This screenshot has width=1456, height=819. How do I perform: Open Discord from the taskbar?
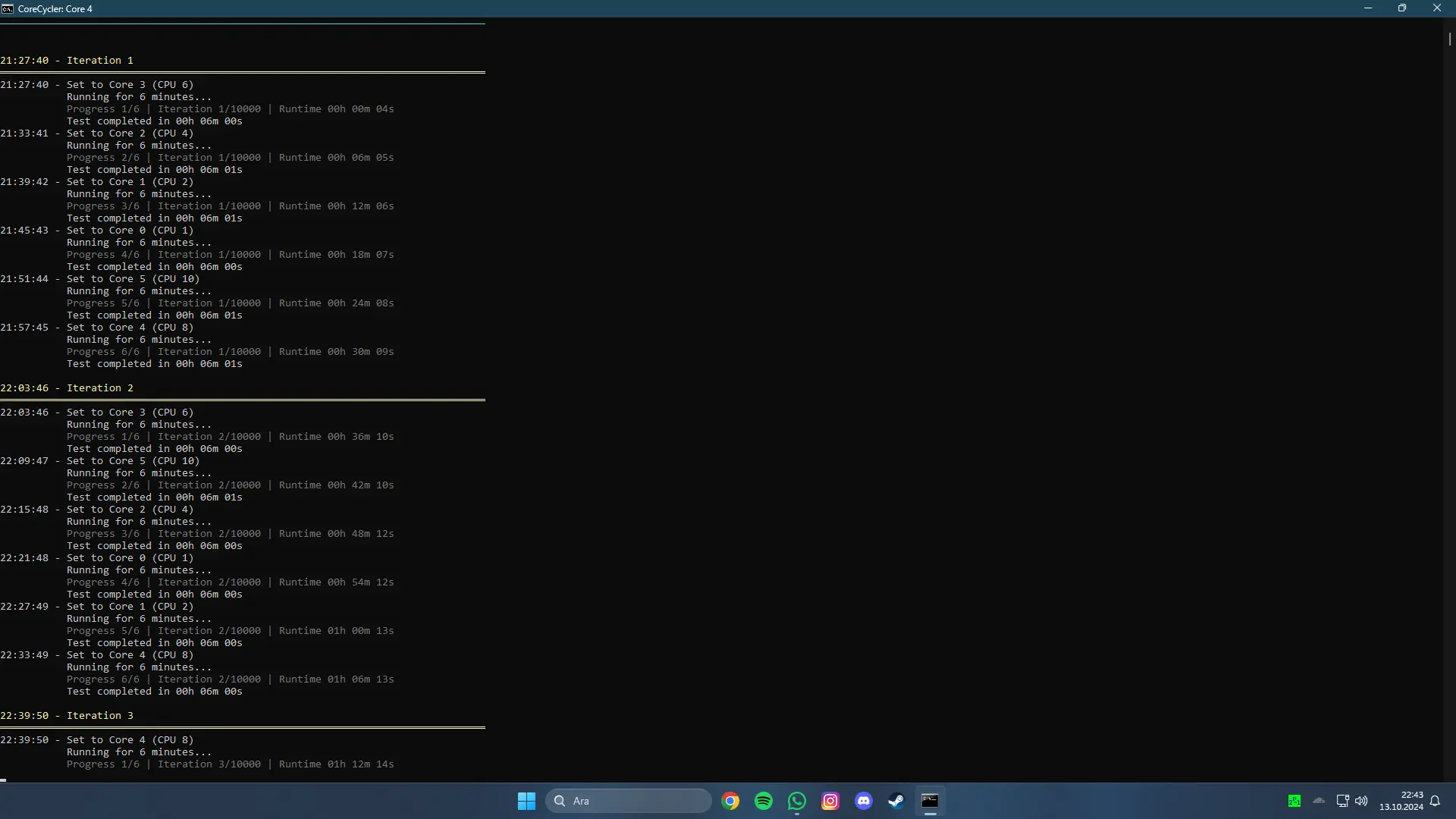pyautogui.click(x=864, y=801)
